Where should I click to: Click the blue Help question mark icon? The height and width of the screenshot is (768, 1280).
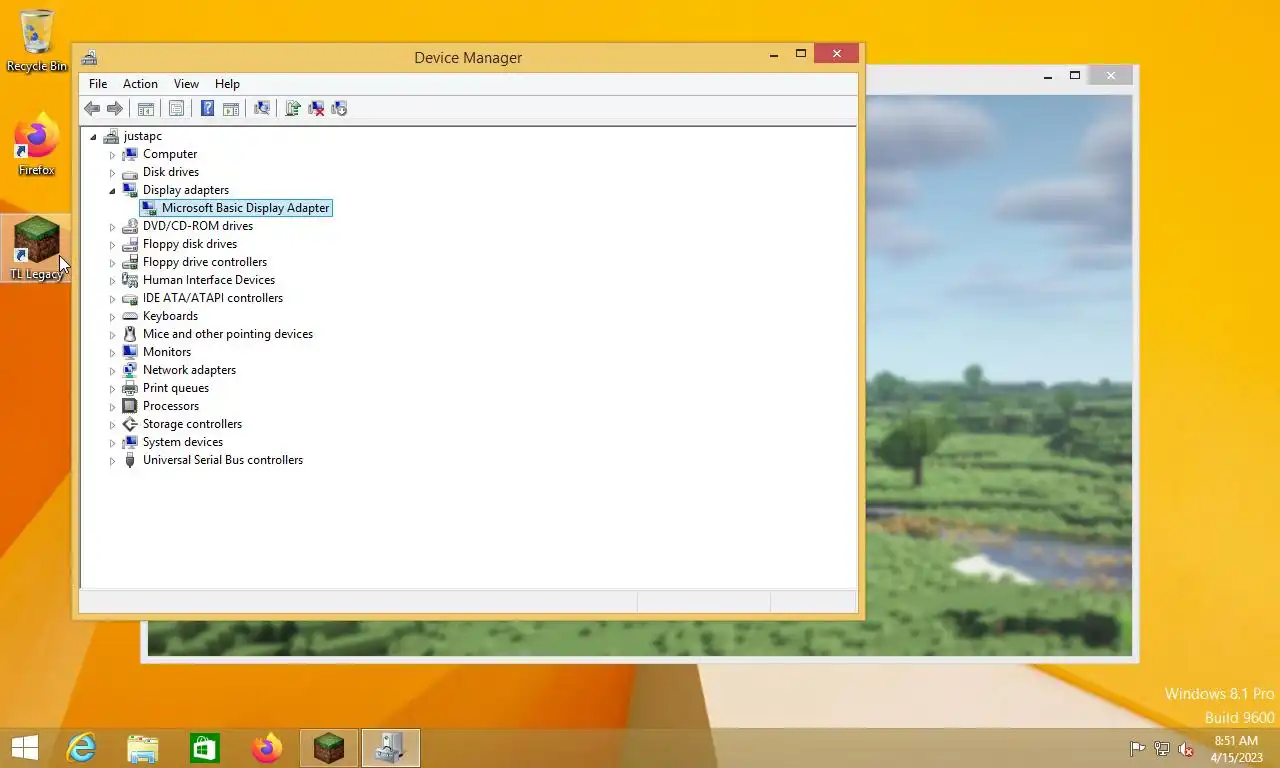tap(207, 108)
